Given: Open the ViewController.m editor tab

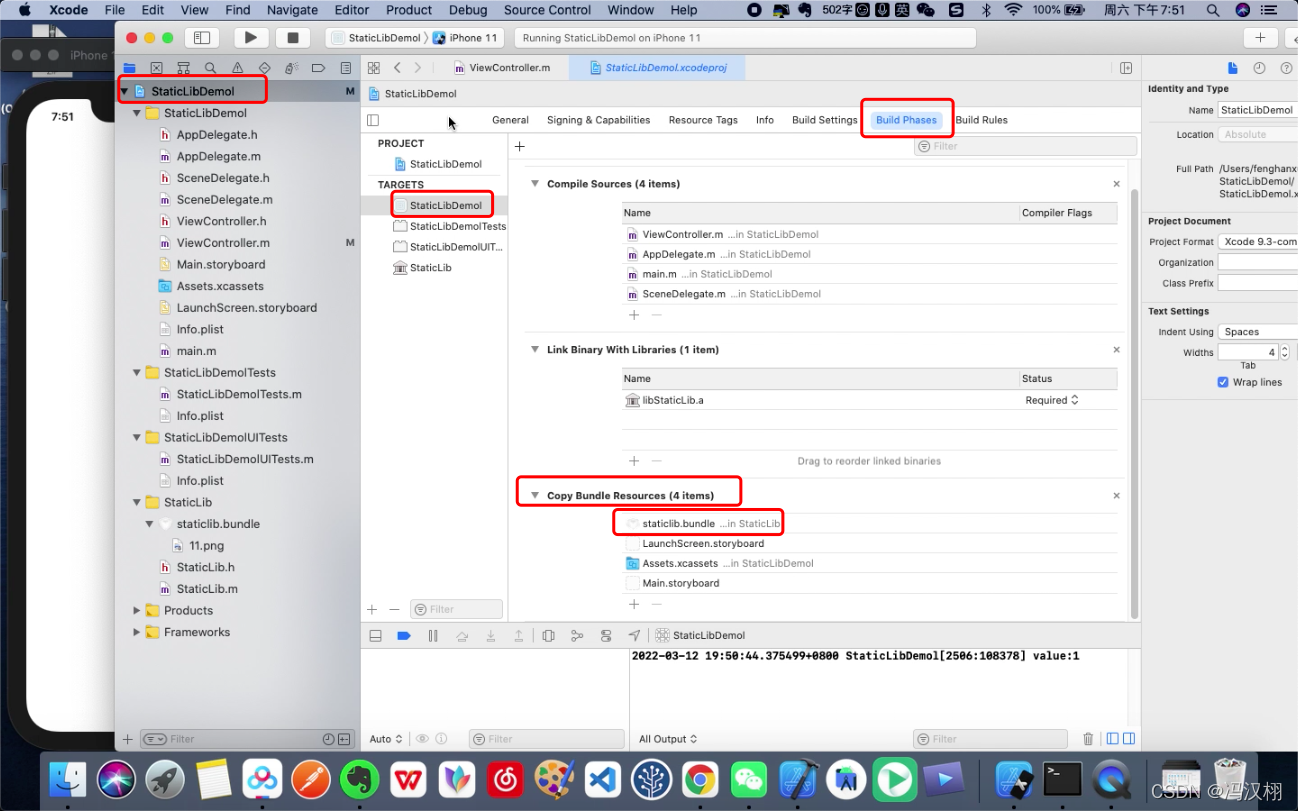Looking at the screenshot, I should click(x=502, y=68).
